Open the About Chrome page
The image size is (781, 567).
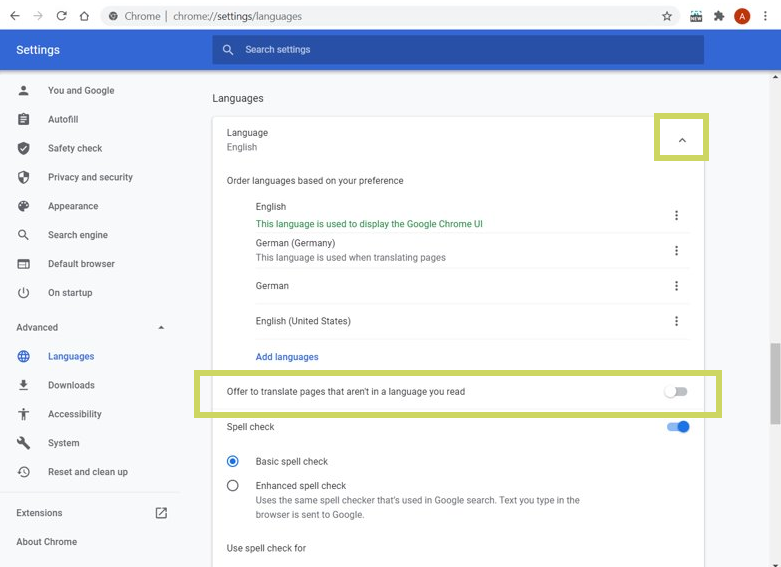click(46, 542)
